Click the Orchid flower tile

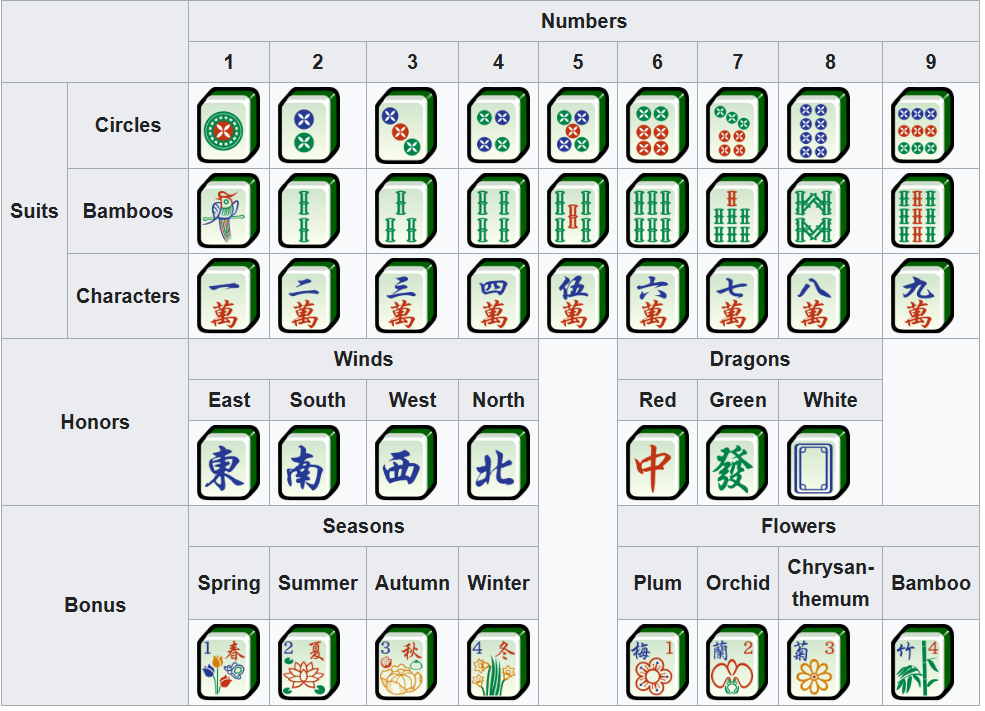click(x=737, y=662)
